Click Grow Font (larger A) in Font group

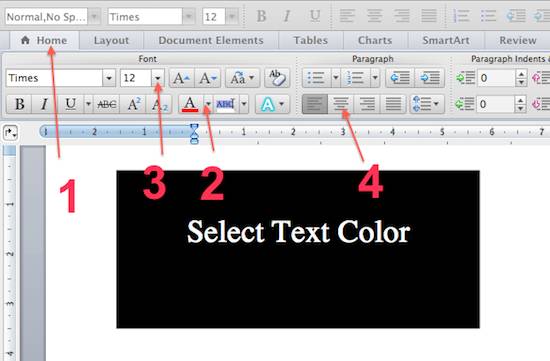coord(182,78)
